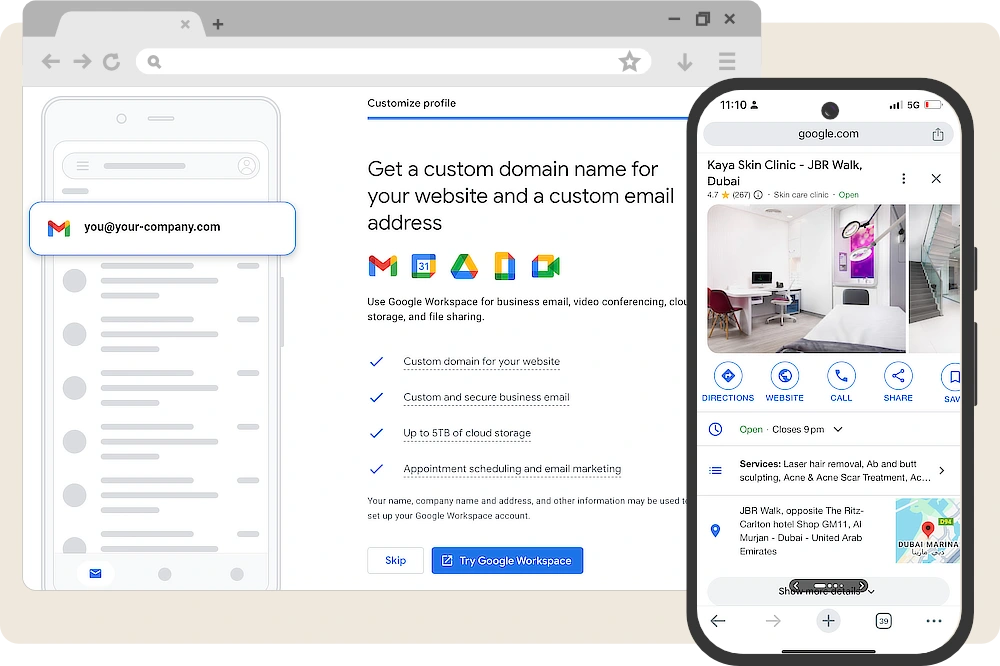Click Appointment scheduling and email marketing
1000x666 pixels.
512,468
